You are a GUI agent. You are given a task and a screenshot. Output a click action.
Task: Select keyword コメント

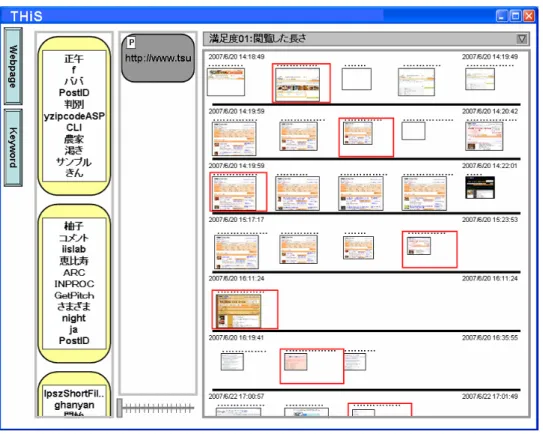point(74,238)
